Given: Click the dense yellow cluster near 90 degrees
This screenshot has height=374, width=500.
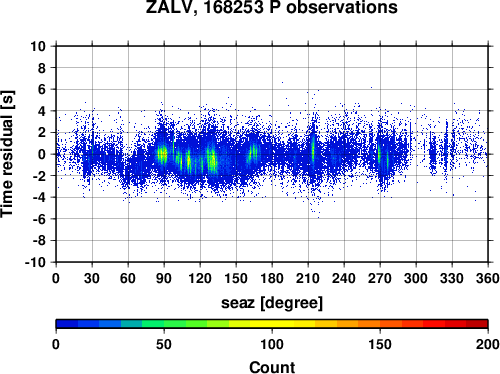Looking at the screenshot, I should [162, 155].
